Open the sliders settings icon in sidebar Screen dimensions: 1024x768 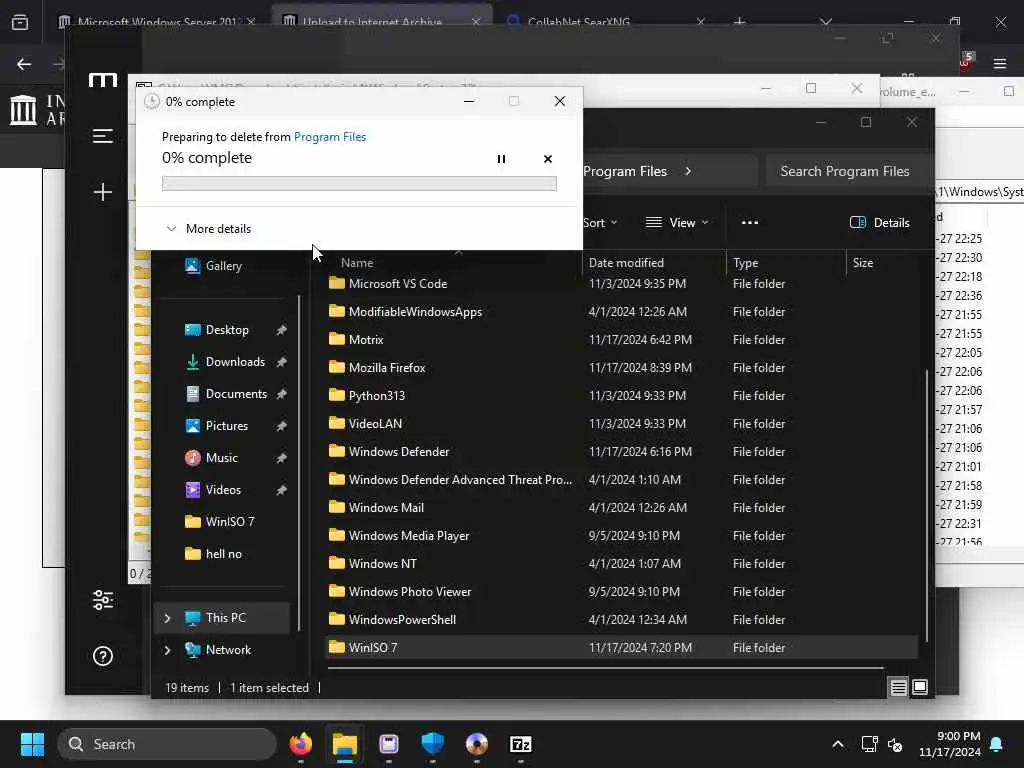point(103,600)
